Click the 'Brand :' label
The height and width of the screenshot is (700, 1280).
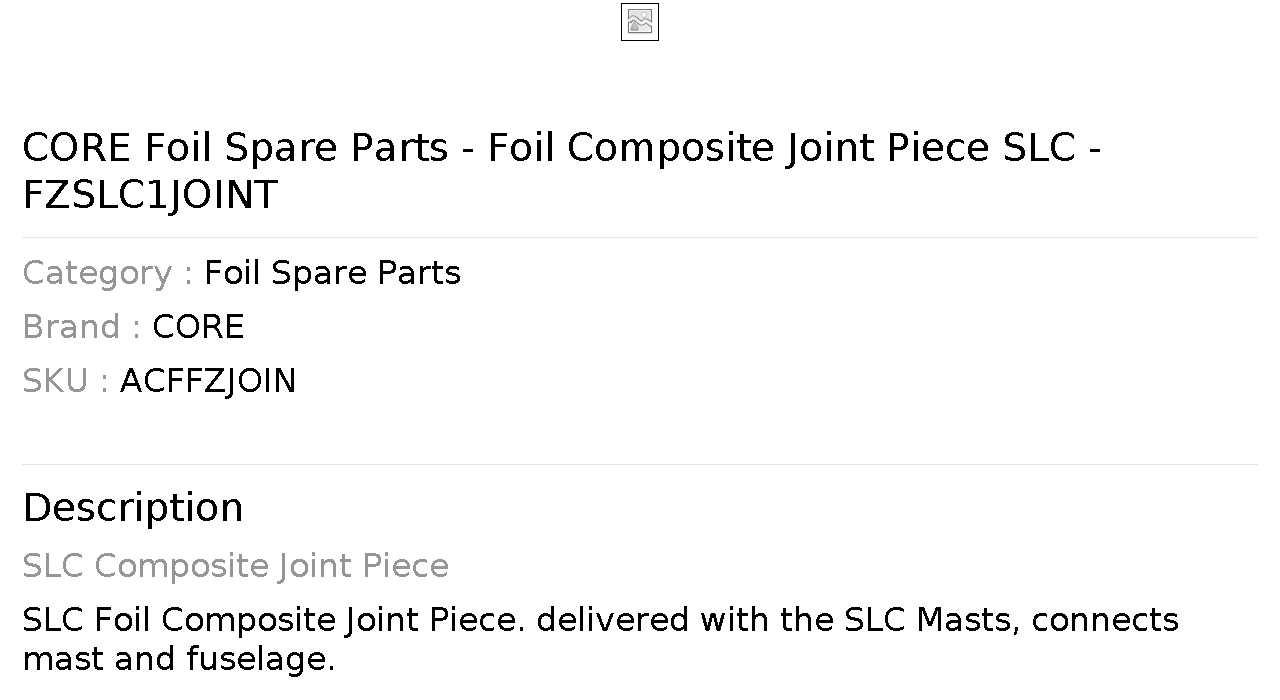82,327
